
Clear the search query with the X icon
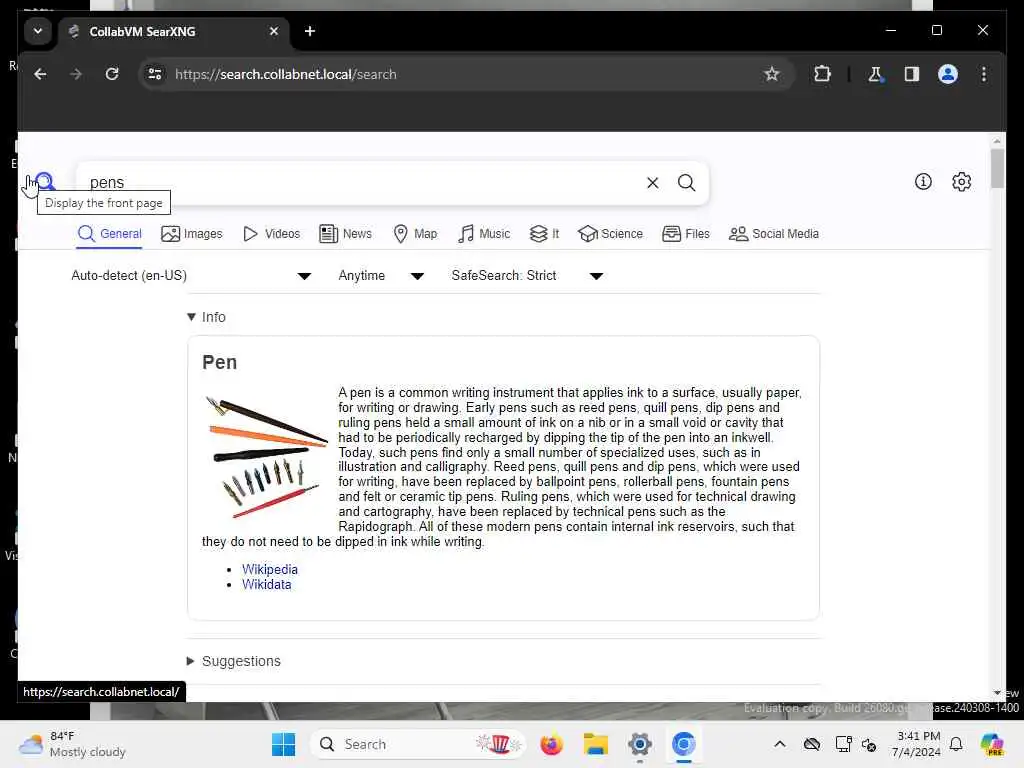coord(652,183)
